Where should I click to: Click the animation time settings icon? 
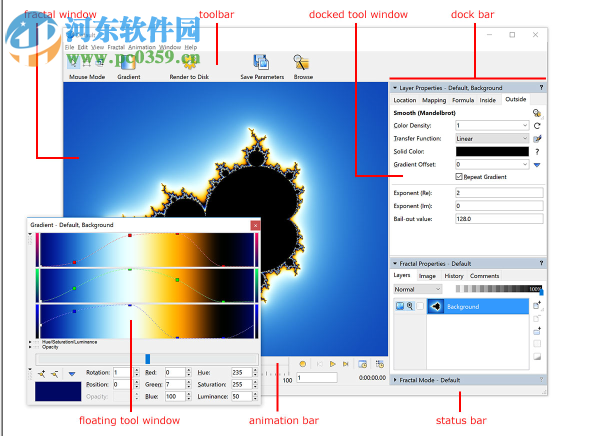coord(362,364)
